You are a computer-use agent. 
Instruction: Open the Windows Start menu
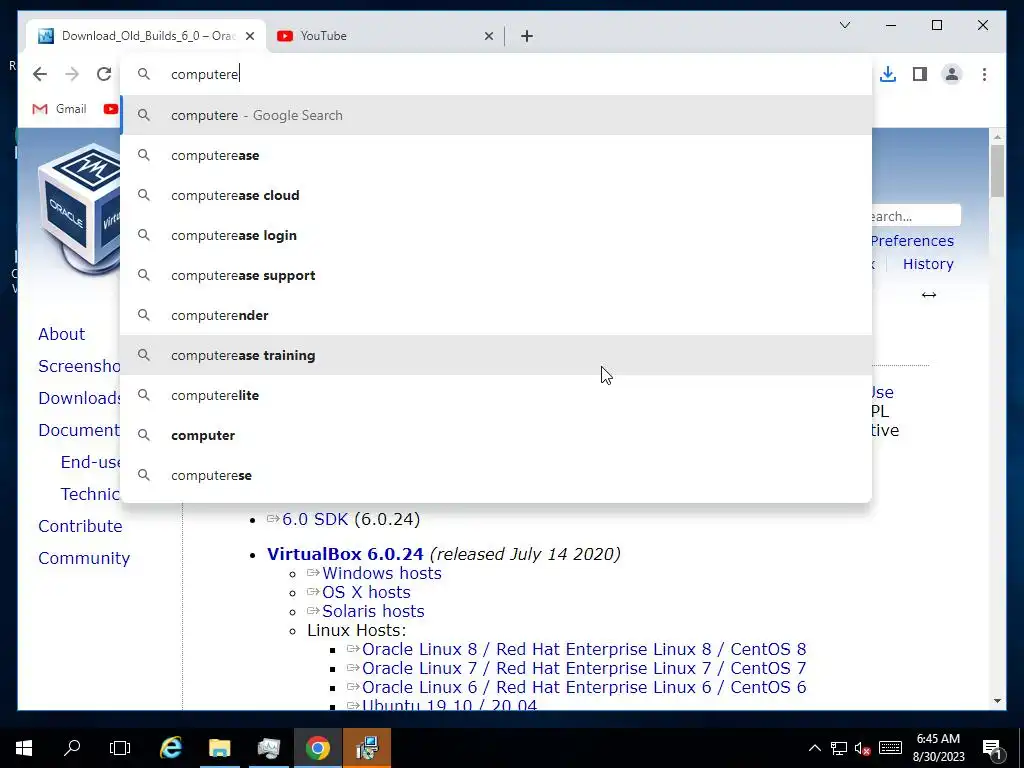(24, 748)
